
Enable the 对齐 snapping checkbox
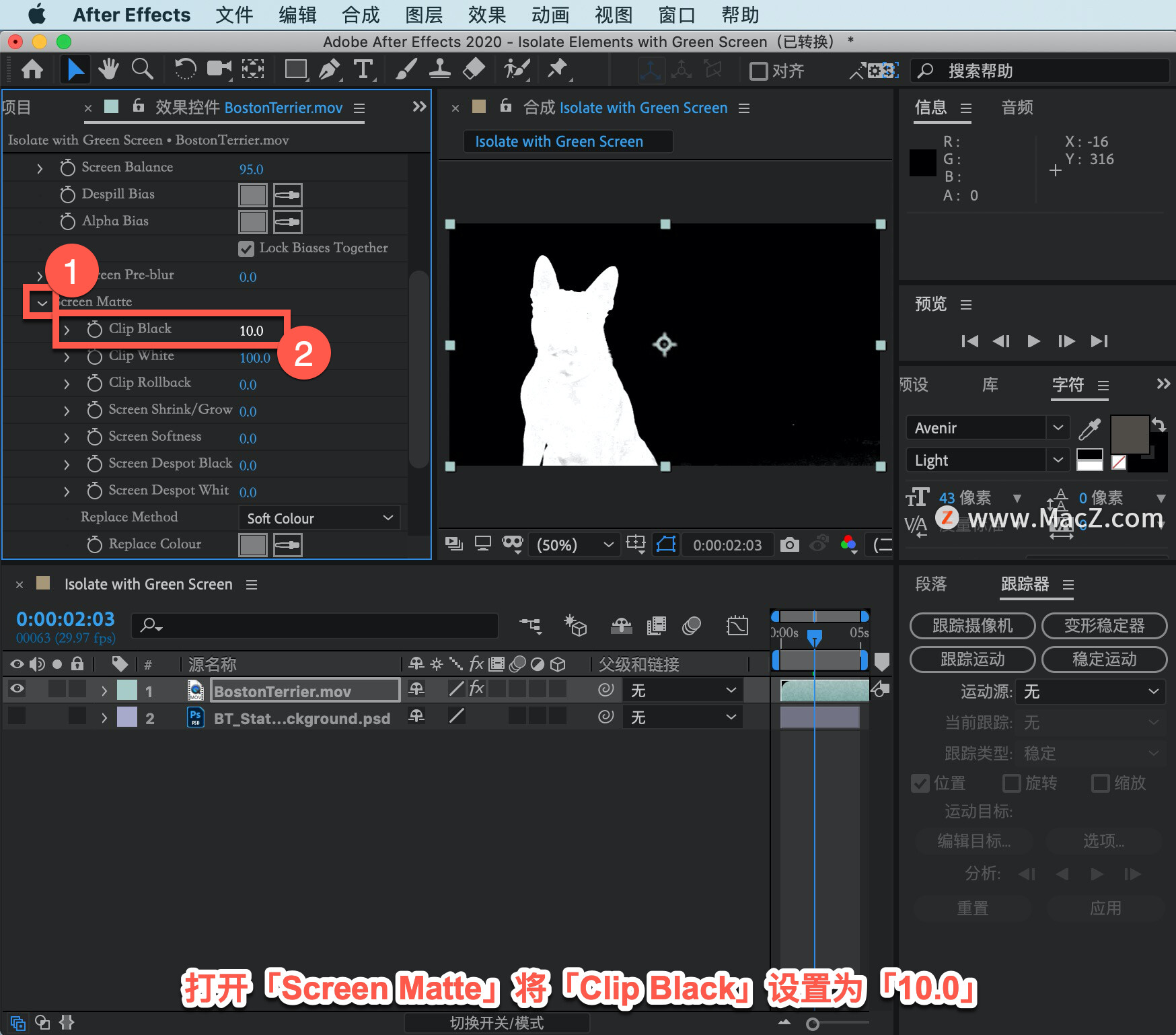coord(758,71)
